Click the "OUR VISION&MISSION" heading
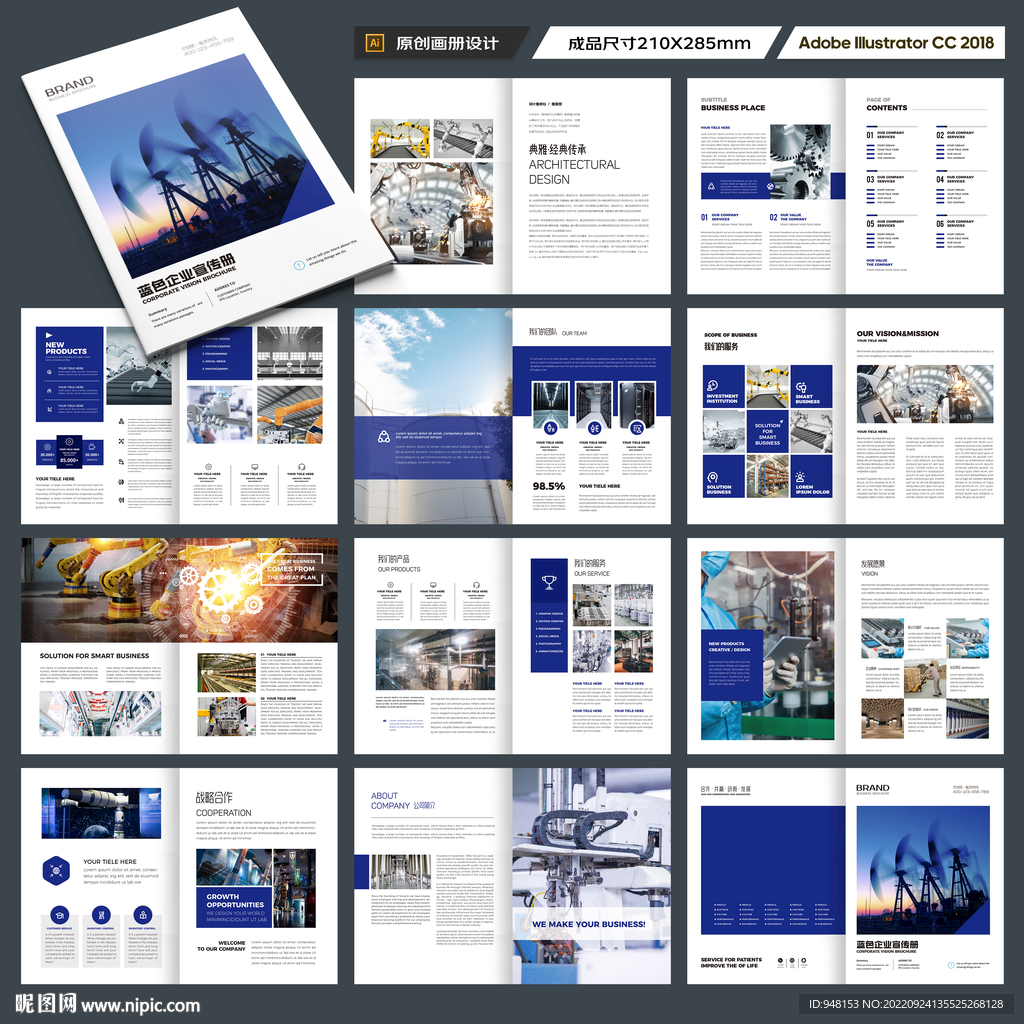This screenshot has height=1024, width=1024. coord(897,333)
